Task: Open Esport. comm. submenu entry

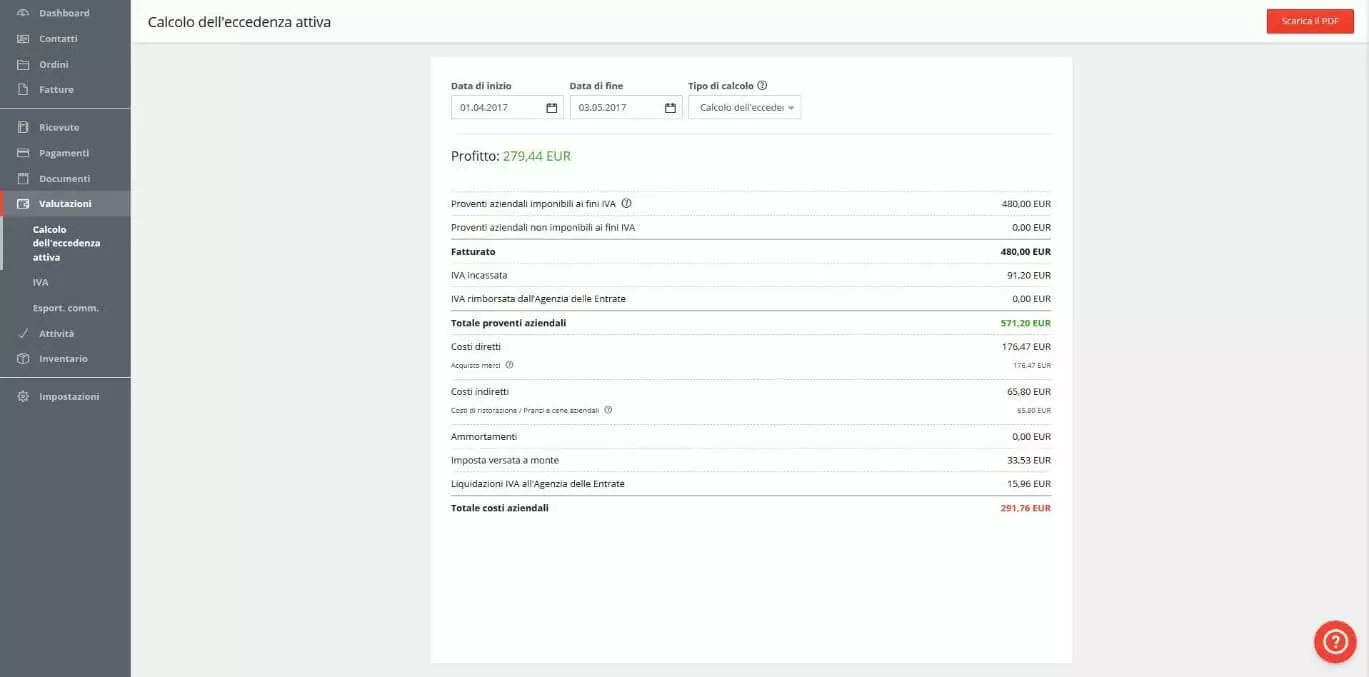Action: [x=66, y=308]
